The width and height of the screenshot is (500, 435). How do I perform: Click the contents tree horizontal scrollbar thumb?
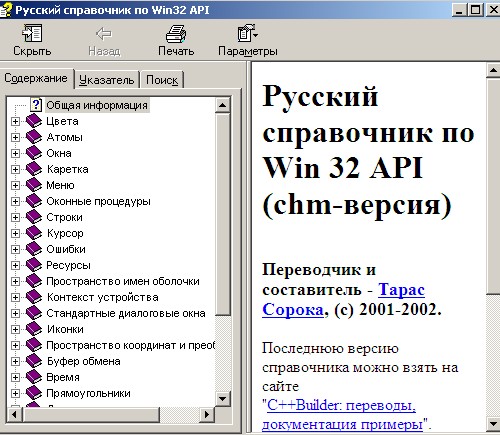(x=91, y=414)
